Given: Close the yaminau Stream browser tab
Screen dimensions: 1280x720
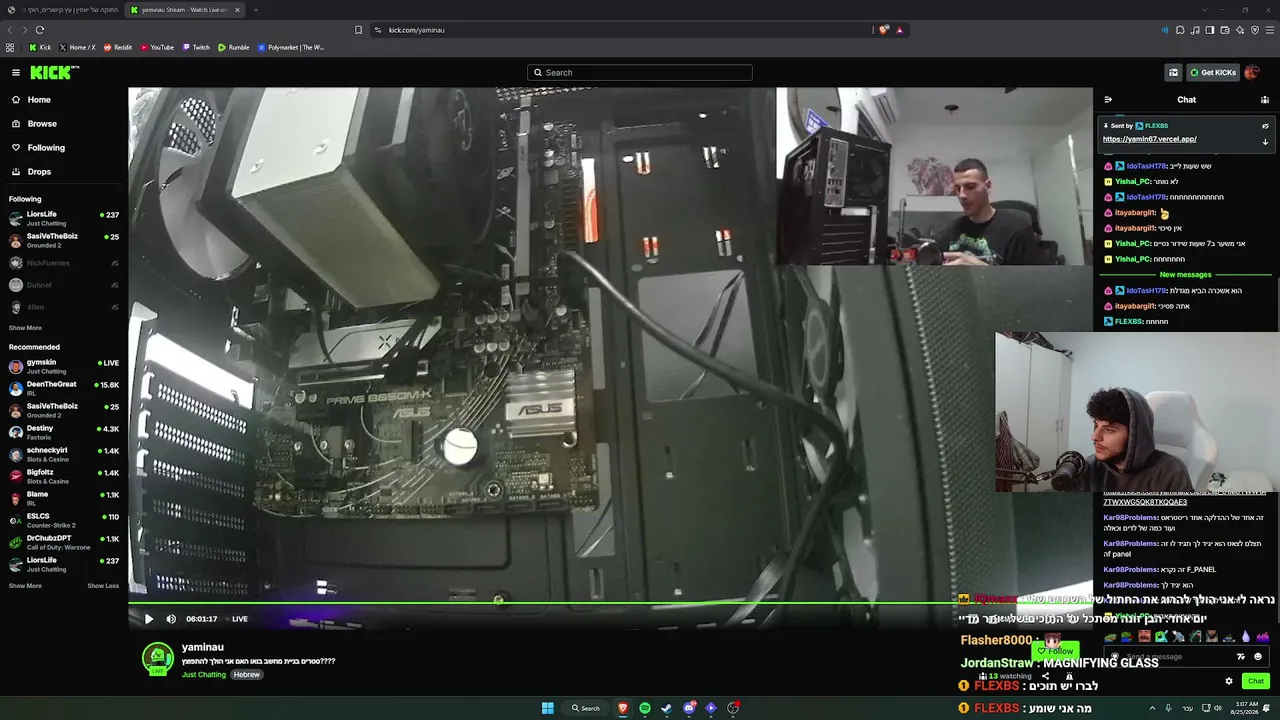Looking at the screenshot, I should tap(237, 10).
